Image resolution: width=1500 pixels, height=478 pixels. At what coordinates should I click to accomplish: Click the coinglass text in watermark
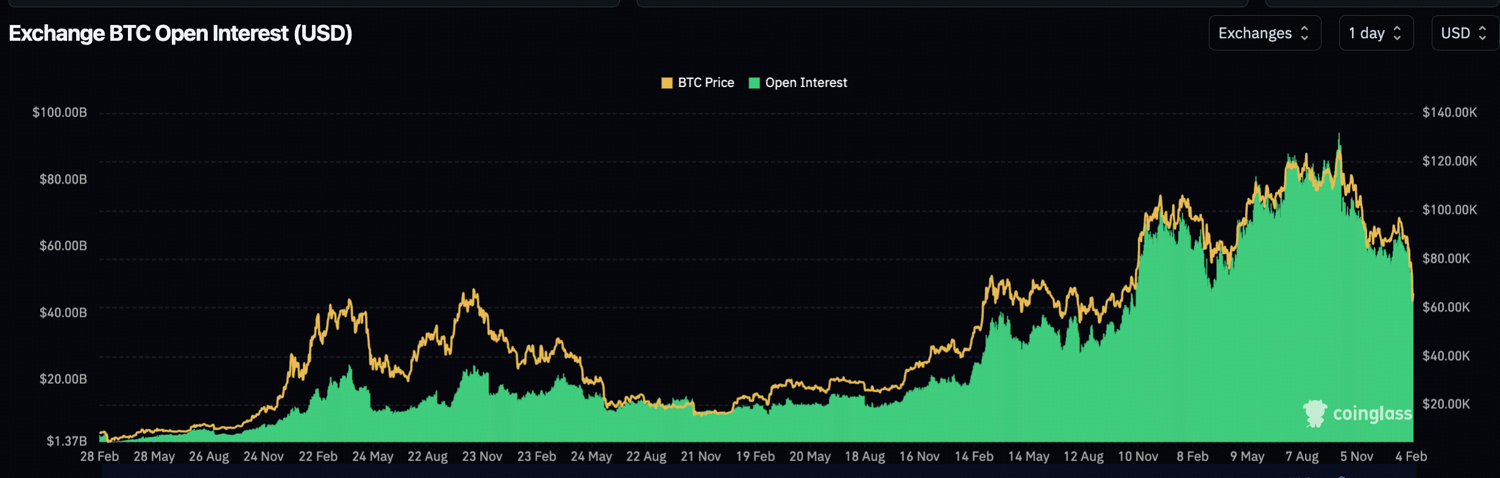click(x=1371, y=413)
